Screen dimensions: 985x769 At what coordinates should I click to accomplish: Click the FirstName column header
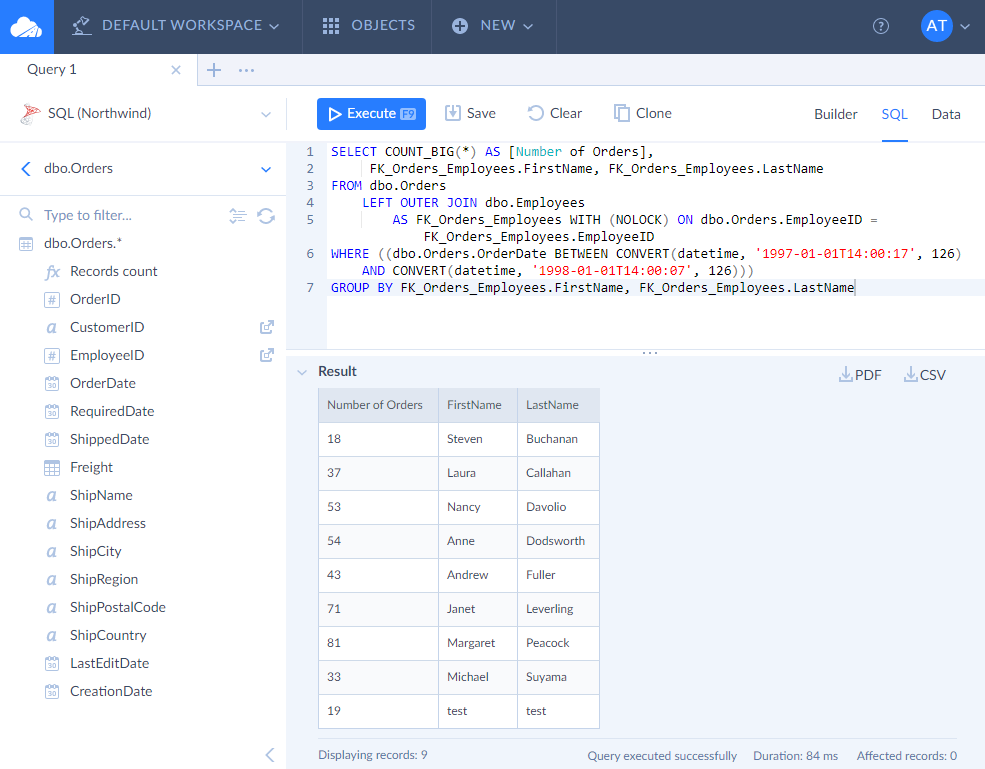coord(477,405)
